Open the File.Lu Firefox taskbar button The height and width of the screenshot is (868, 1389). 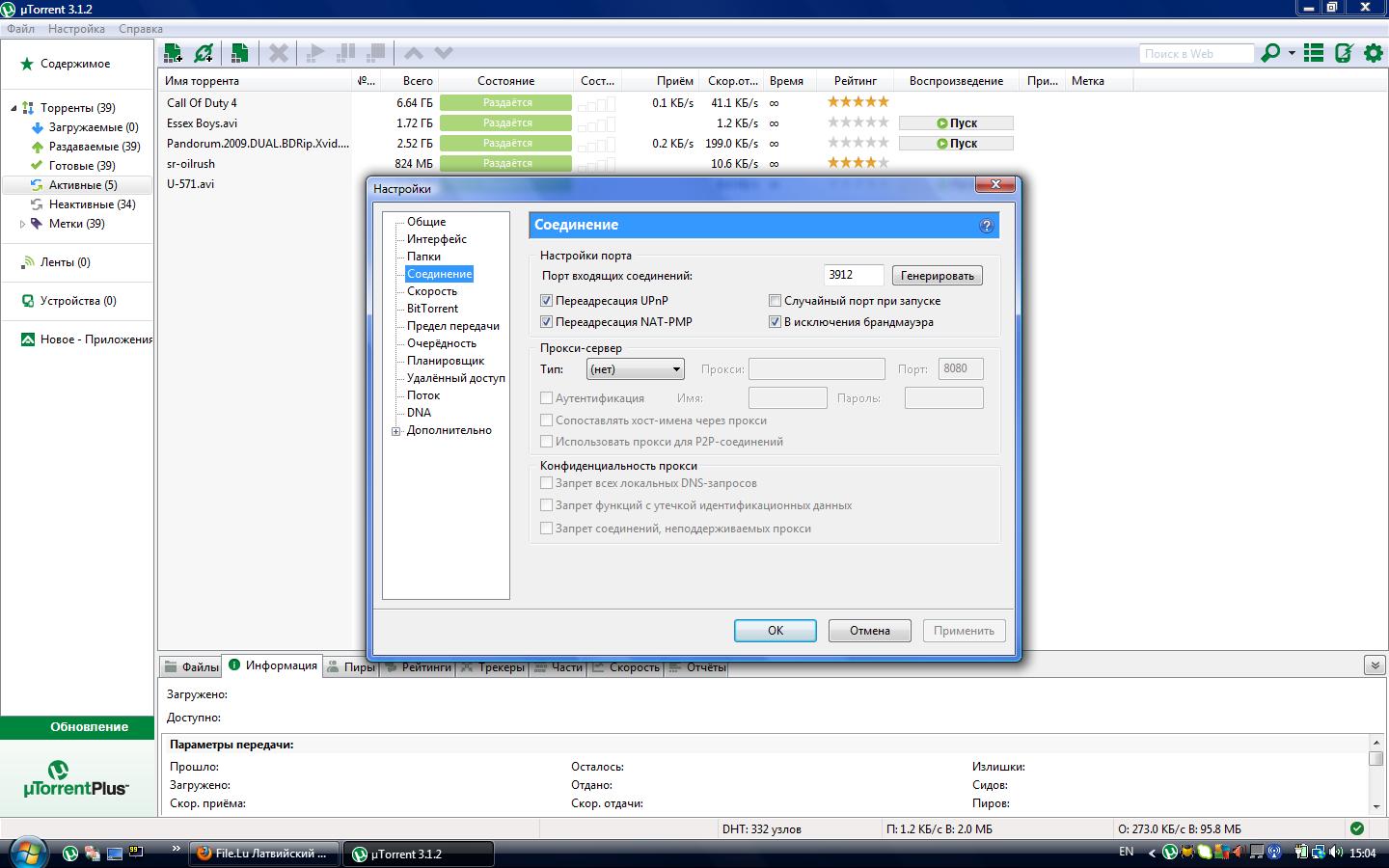point(264,854)
